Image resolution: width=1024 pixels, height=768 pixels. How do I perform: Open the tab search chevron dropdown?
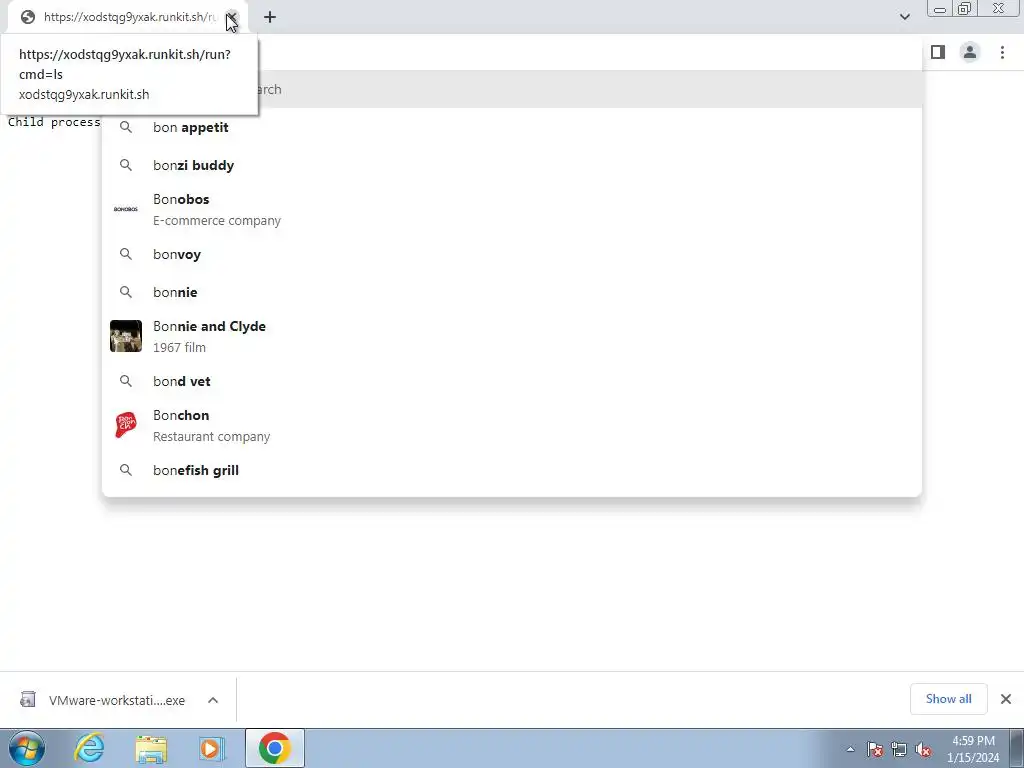(x=904, y=17)
